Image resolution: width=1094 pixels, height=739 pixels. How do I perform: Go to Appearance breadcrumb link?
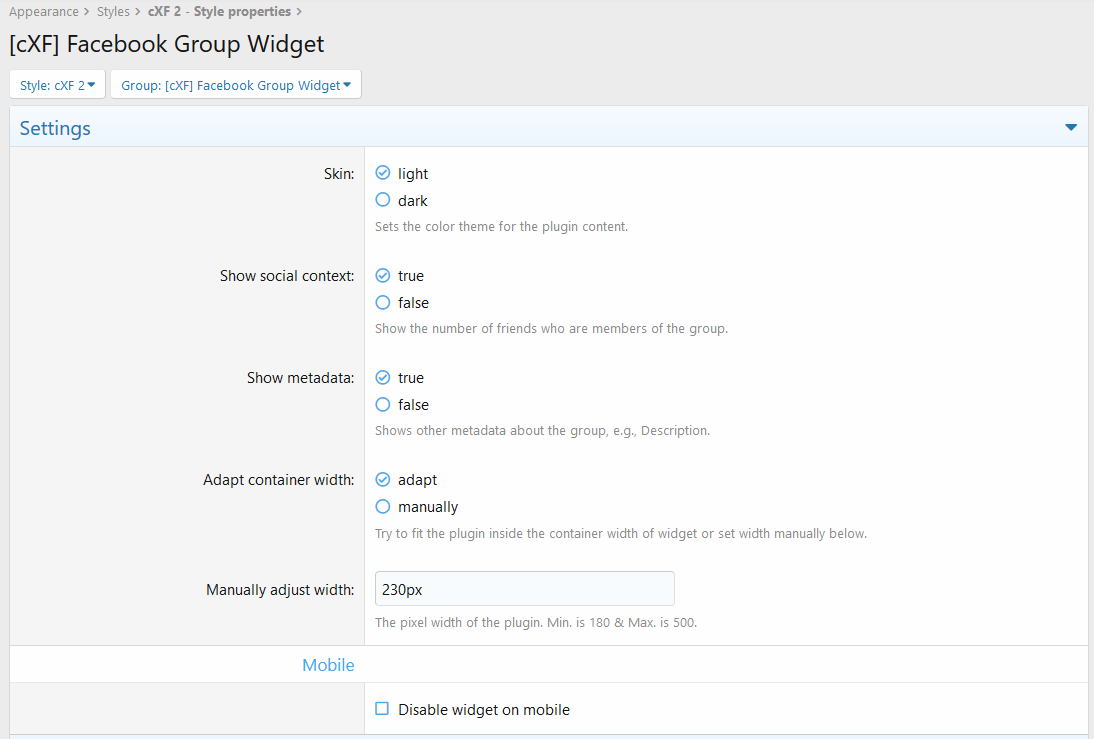(x=44, y=12)
